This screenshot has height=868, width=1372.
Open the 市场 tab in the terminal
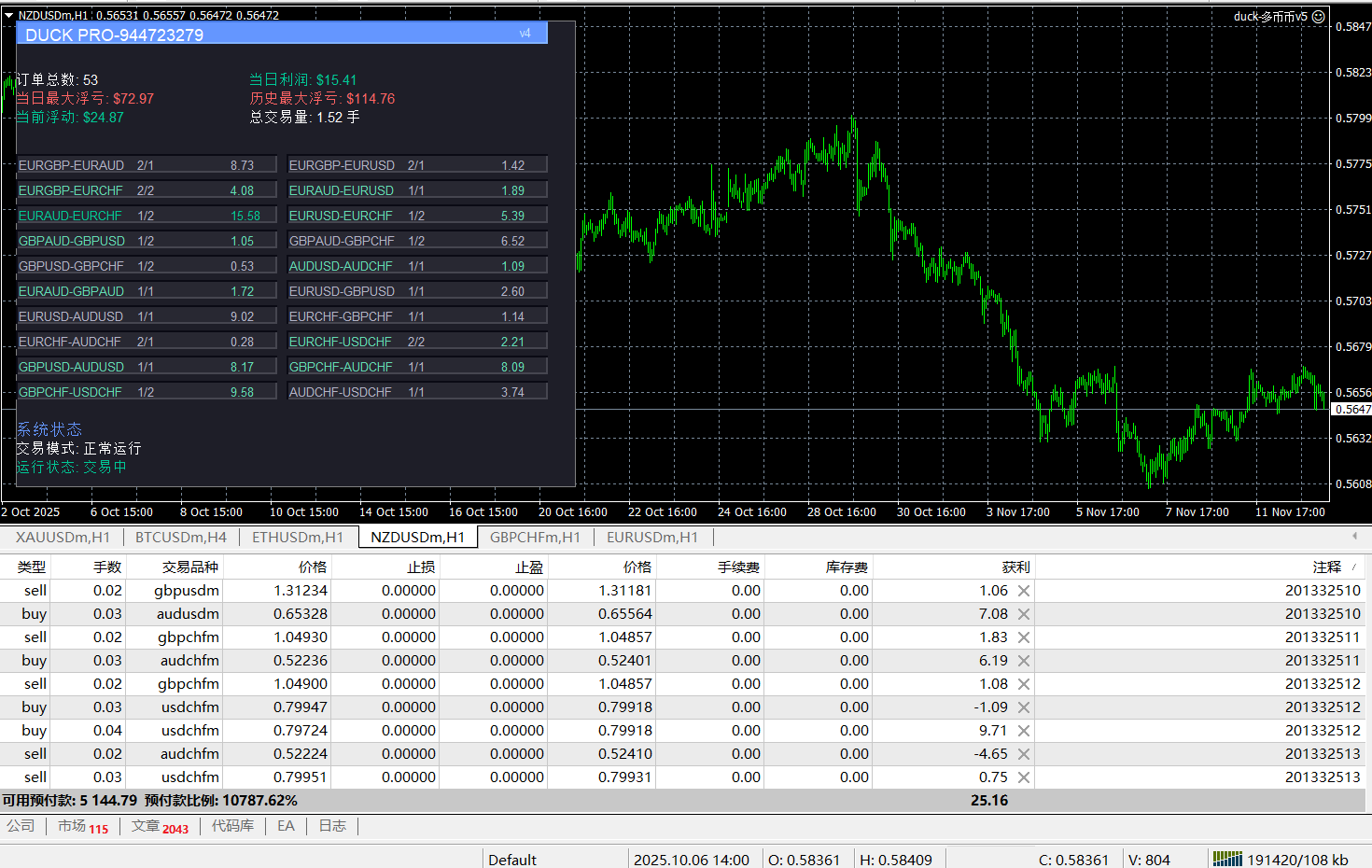tap(82, 826)
